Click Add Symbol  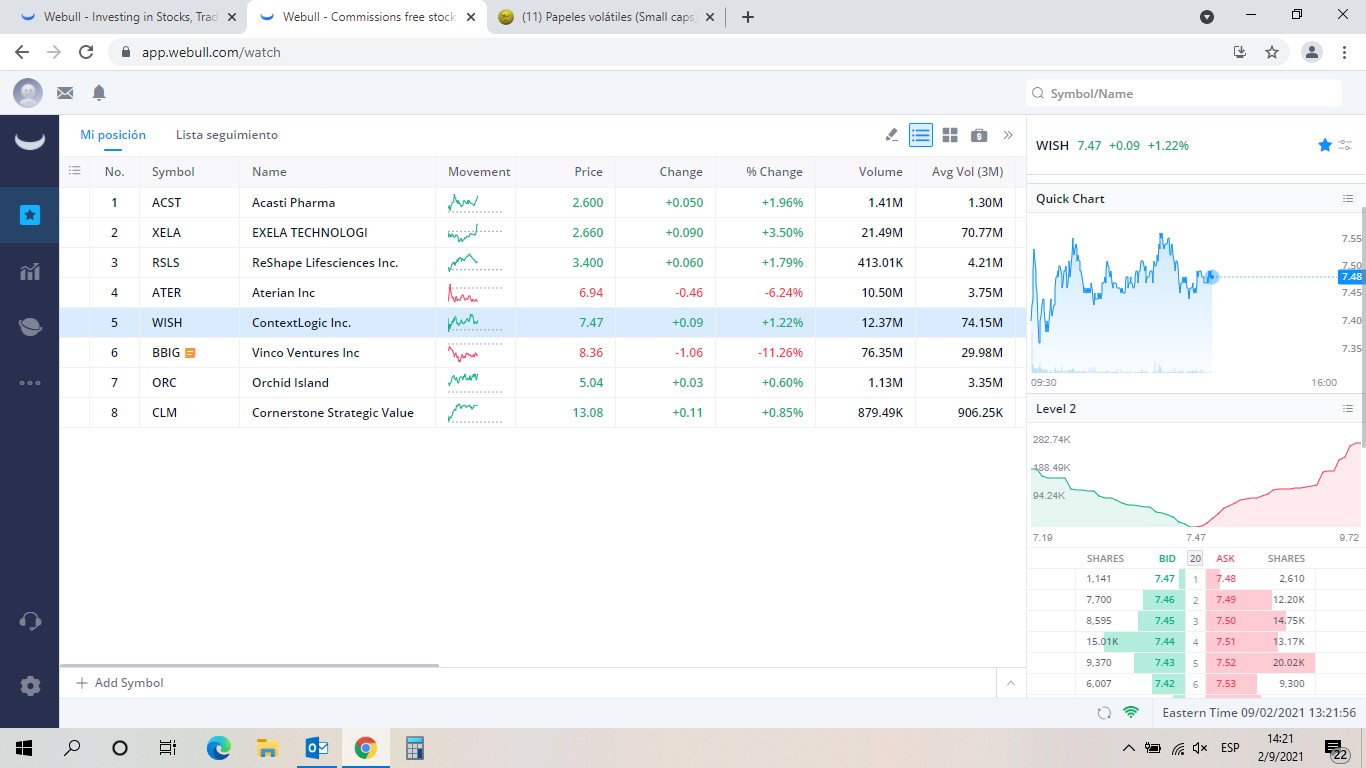pos(120,683)
